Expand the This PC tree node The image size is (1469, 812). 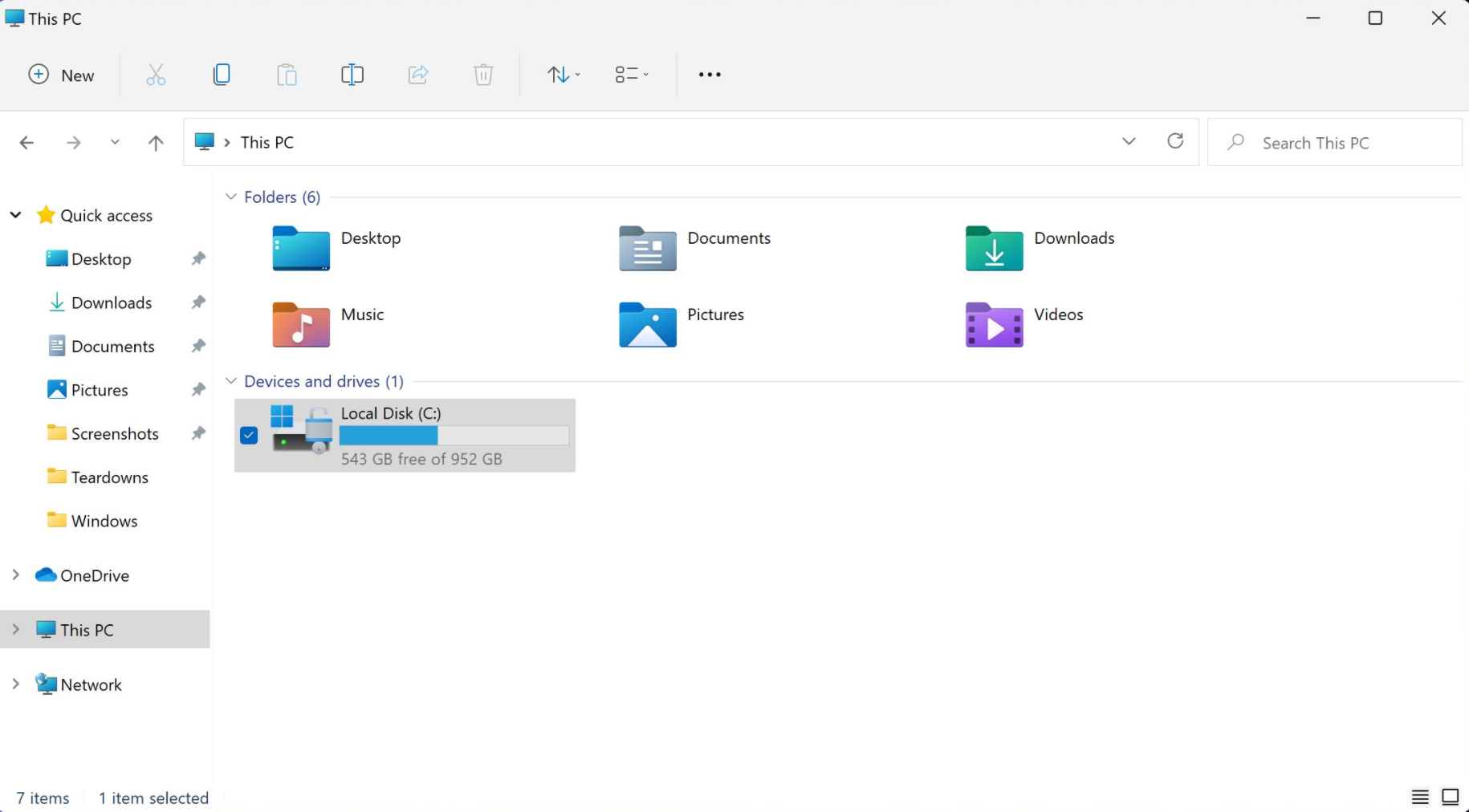point(15,629)
